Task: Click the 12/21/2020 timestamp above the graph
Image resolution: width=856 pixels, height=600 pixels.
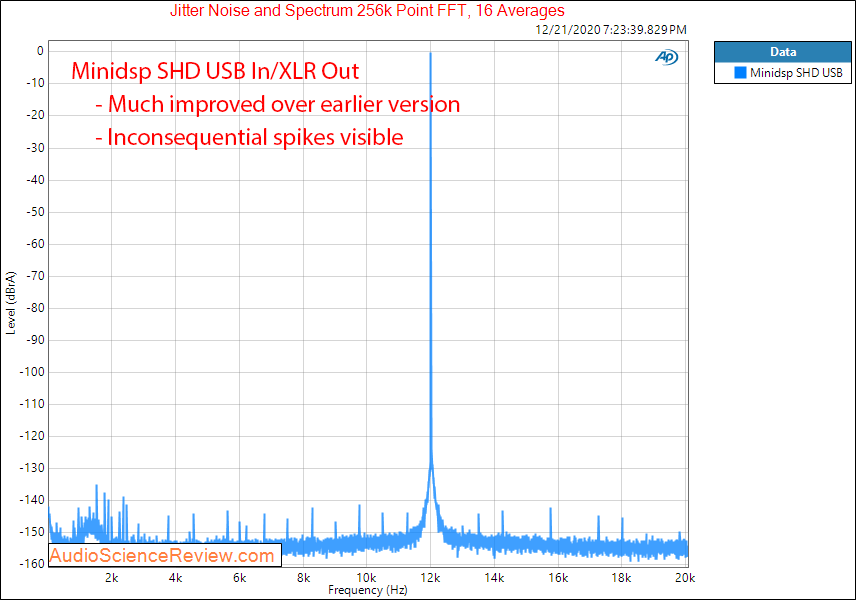Action: [610, 30]
